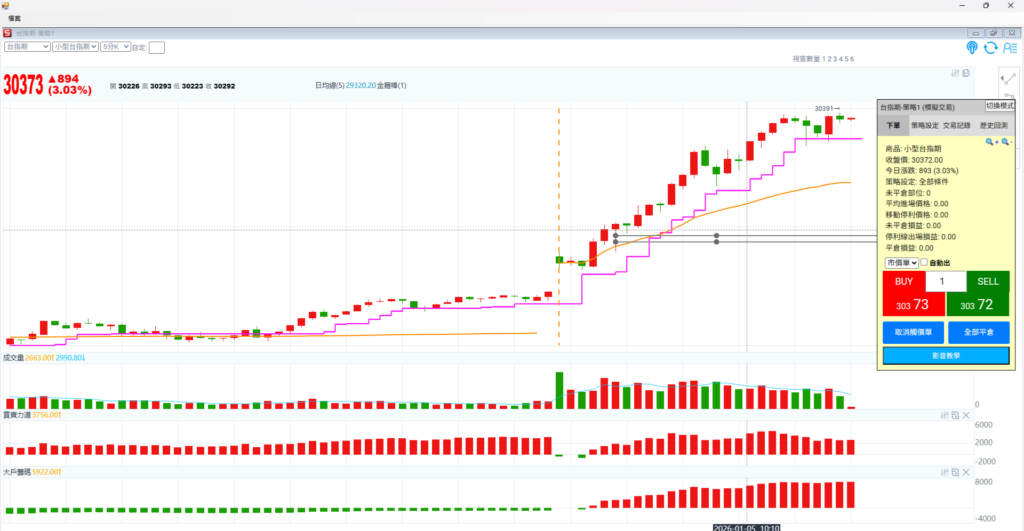
Task: Close the 買賣力道 indicator panel
Action: (967, 414)
